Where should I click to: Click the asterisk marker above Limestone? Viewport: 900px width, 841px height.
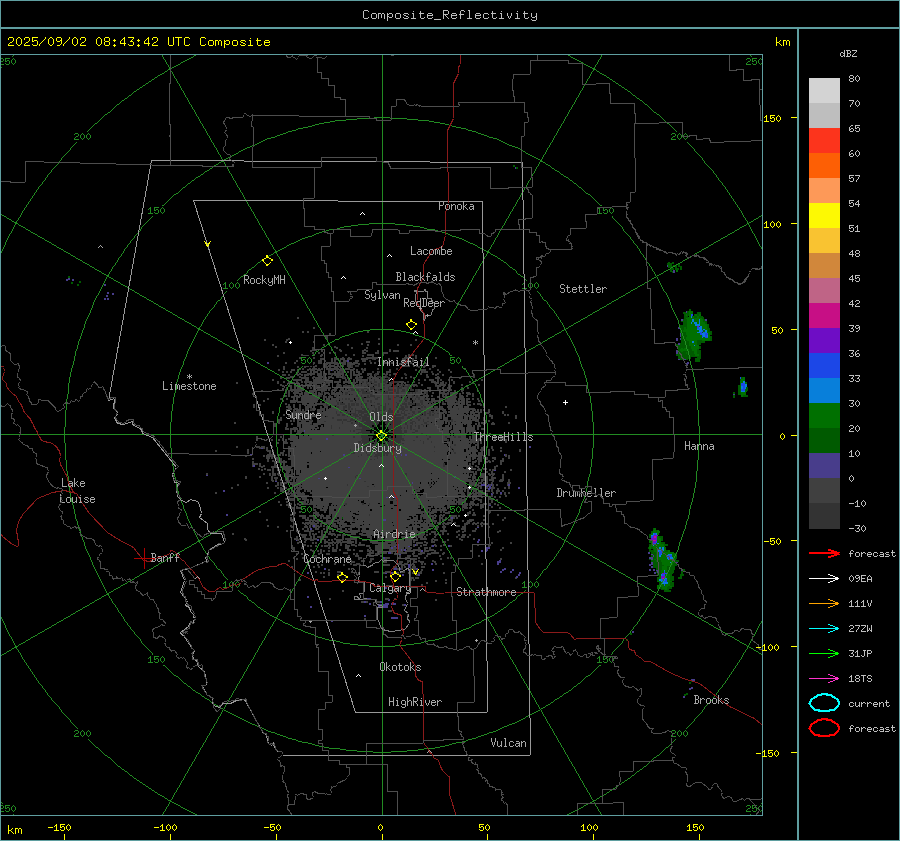point(189,377)
